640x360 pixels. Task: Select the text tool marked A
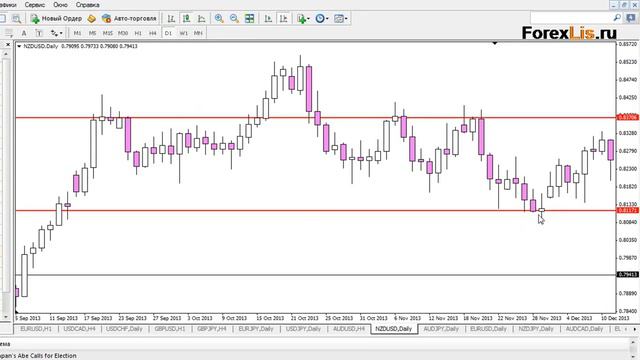(x=24, y=33)
